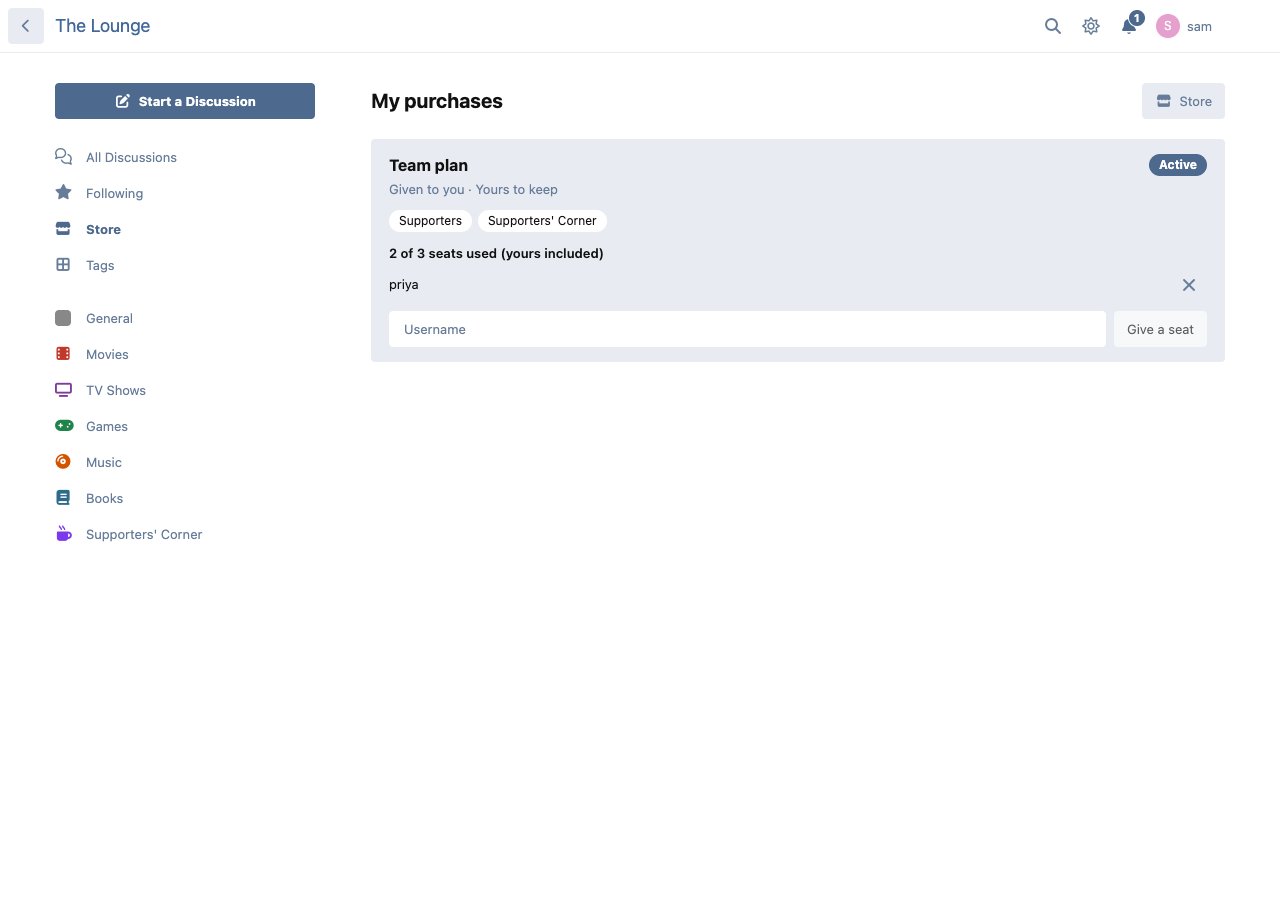Image resolution: width=1280 pixels, height=900 pixels.
Task: Open the Movies tag link
Action: tap(107, 354)
